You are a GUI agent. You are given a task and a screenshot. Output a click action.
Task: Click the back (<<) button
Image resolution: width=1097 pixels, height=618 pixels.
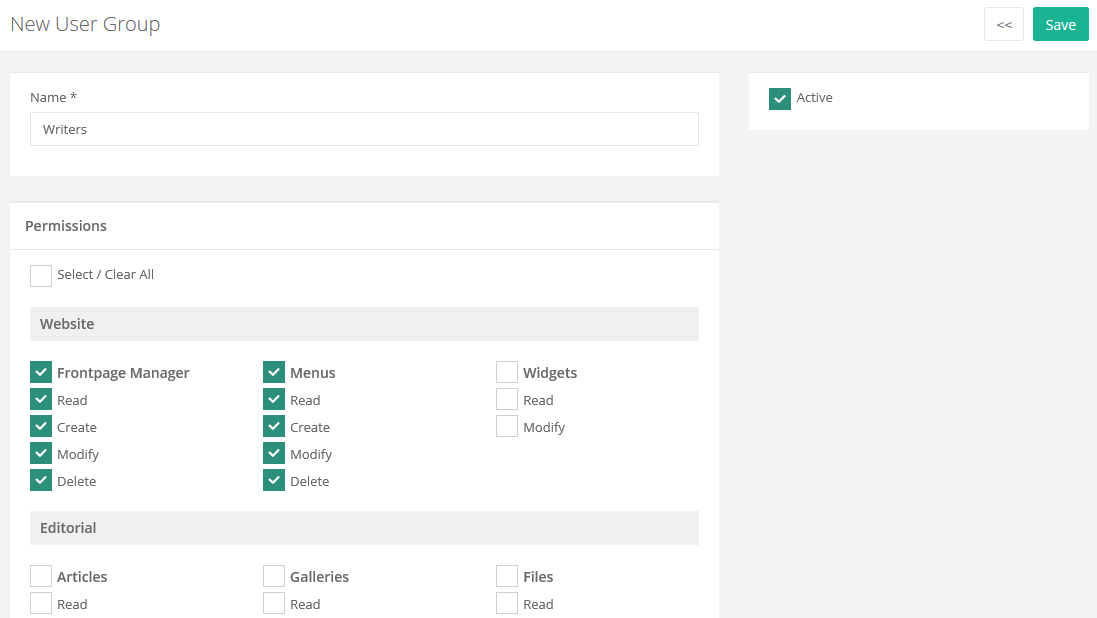click(1004, 23)
